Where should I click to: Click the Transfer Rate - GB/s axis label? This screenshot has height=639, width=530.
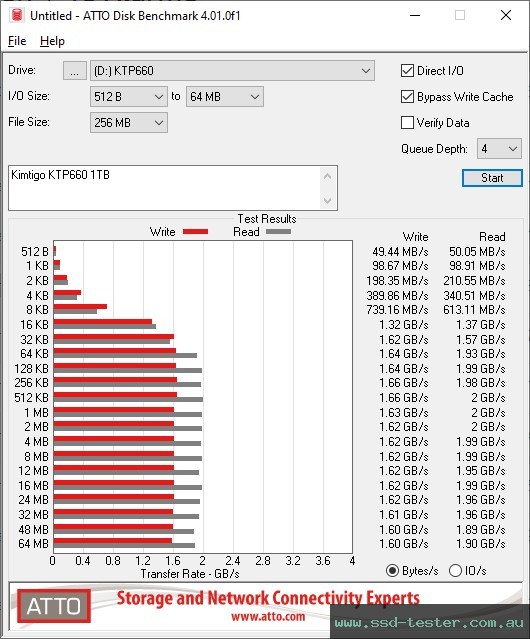point(190,574)
